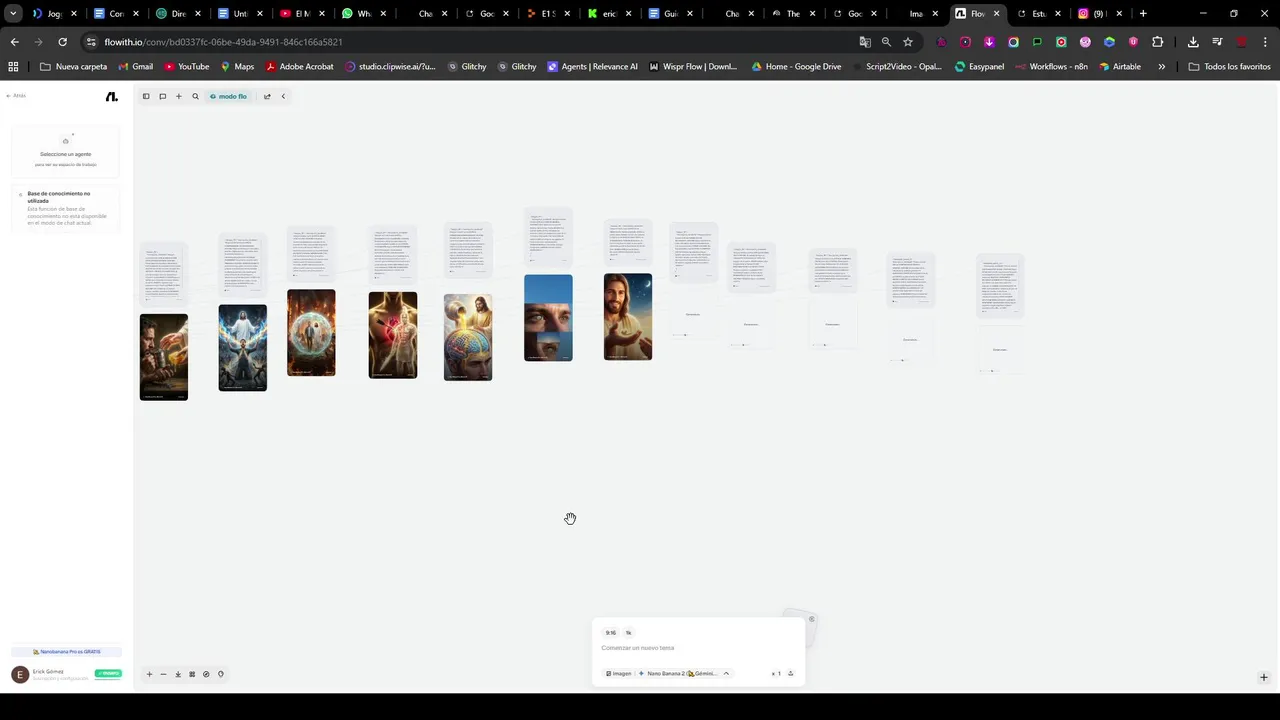Select the Imagen mode button

click(x=619, y=673)
